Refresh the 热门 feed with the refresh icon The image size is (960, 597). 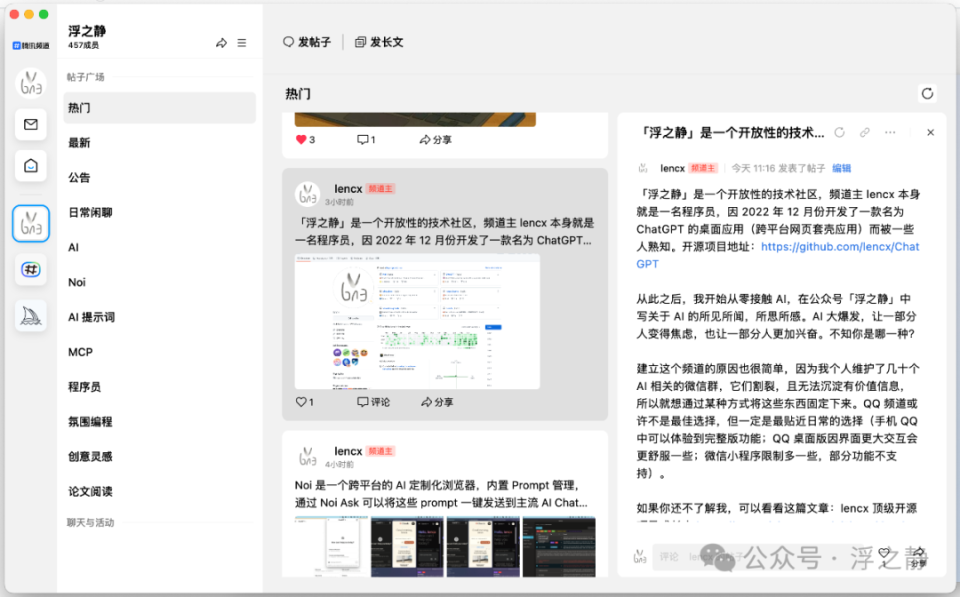(x=927, y=93)
